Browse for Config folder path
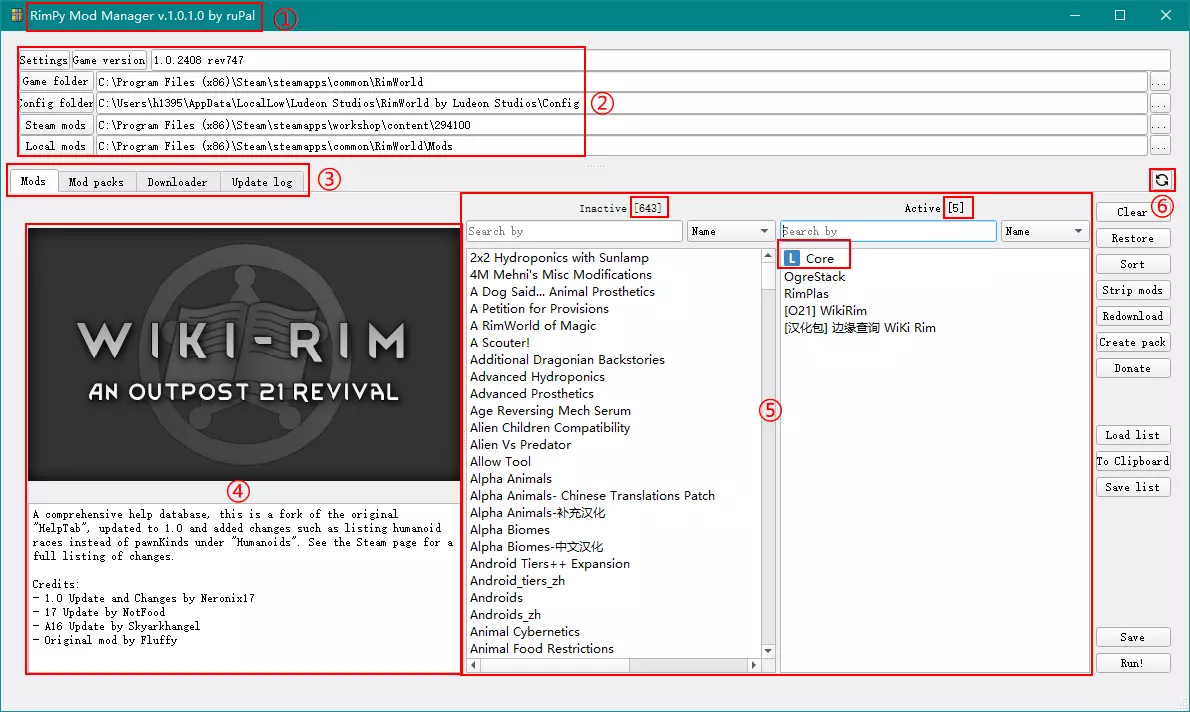Viewport: 1190px width, 712px height. click(1160, 103)
